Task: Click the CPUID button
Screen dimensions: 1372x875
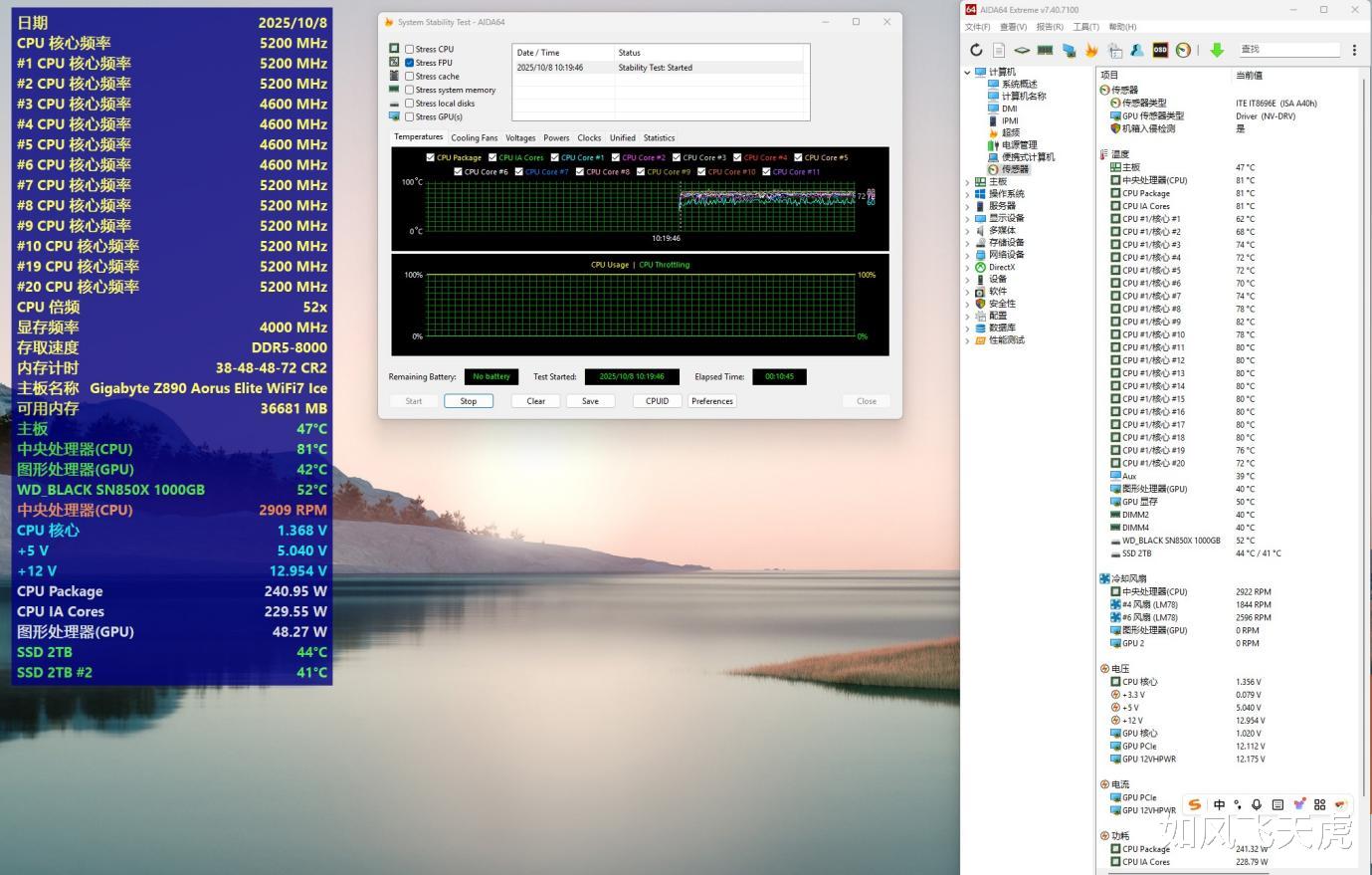Action: [x=657, y=401]
